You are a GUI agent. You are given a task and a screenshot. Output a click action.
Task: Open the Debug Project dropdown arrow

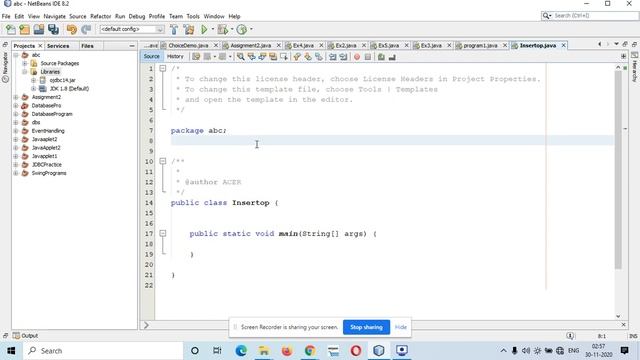click(x=232, y=29)
